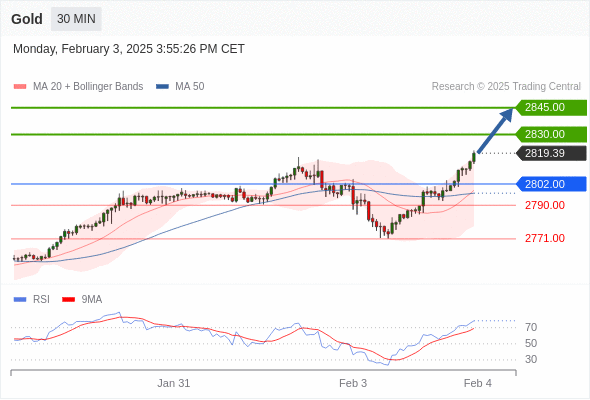
Task: Click the blue RSI legend swatch
Action: pyautogui.click(x=20, y=300)
